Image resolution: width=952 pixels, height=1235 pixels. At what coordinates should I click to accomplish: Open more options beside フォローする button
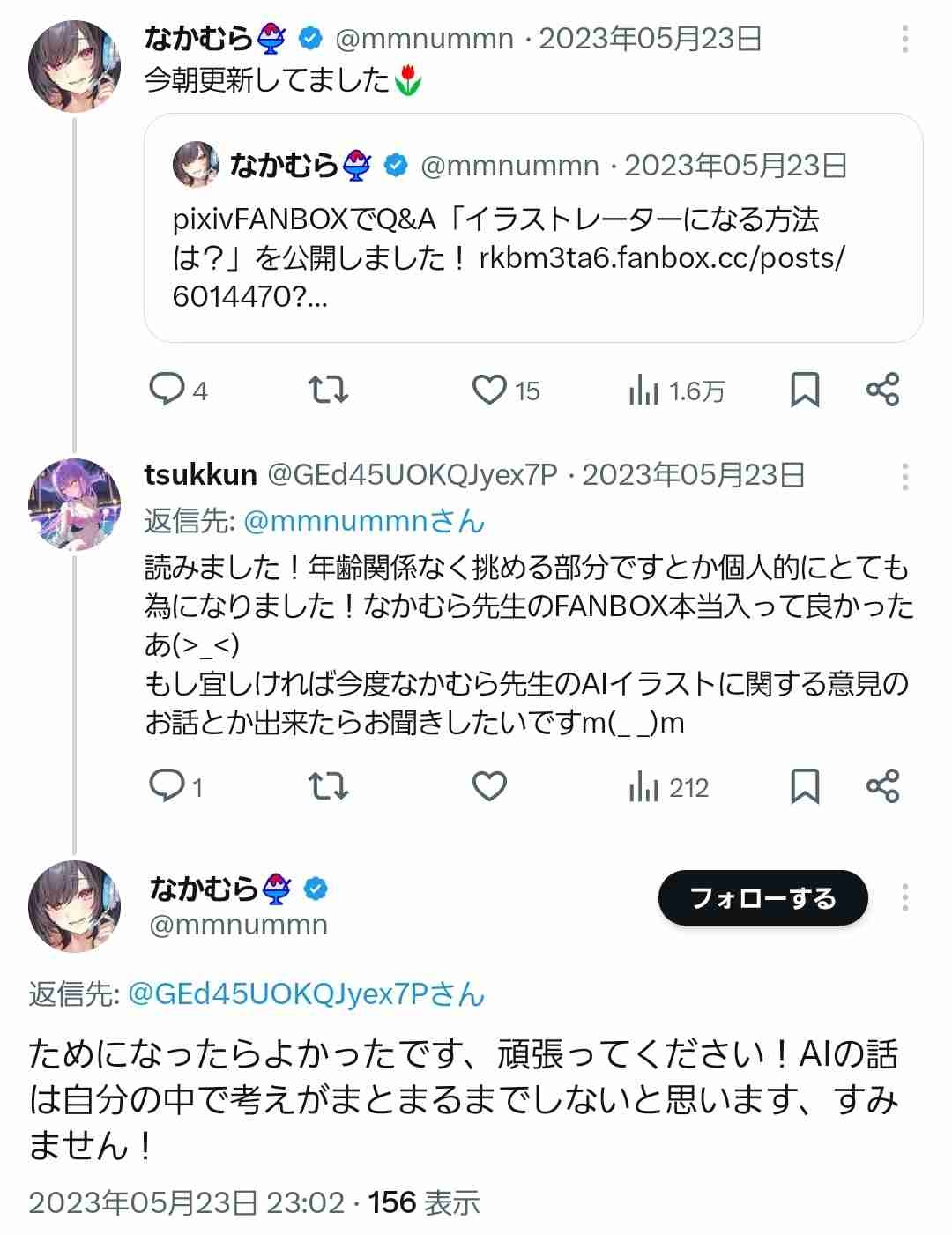tap(904, 898)
